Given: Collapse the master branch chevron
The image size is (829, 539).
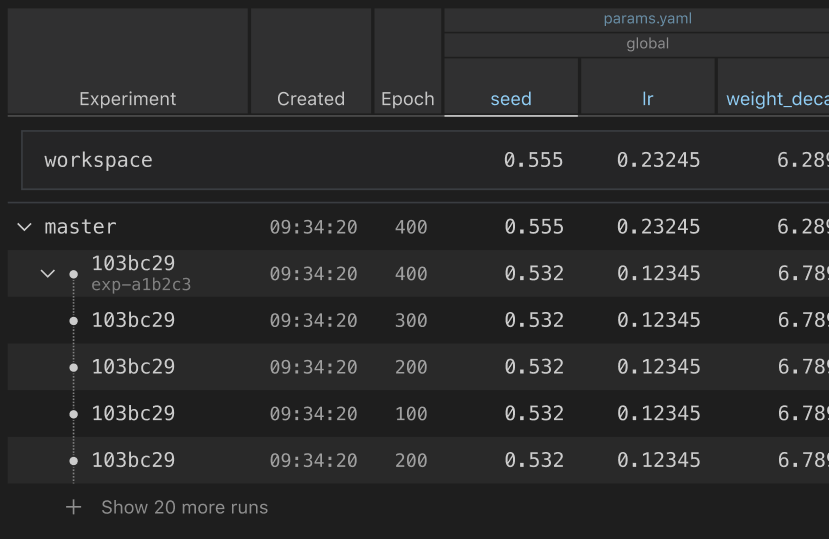Looking at the screenshot, I should (24, 227).
